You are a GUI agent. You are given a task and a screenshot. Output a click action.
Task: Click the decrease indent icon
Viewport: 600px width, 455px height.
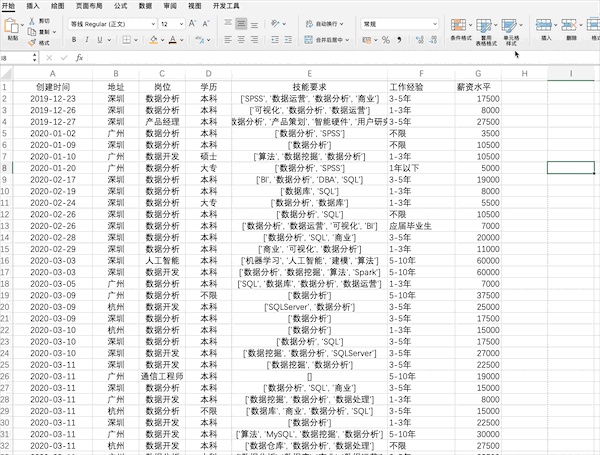point(275,39)
